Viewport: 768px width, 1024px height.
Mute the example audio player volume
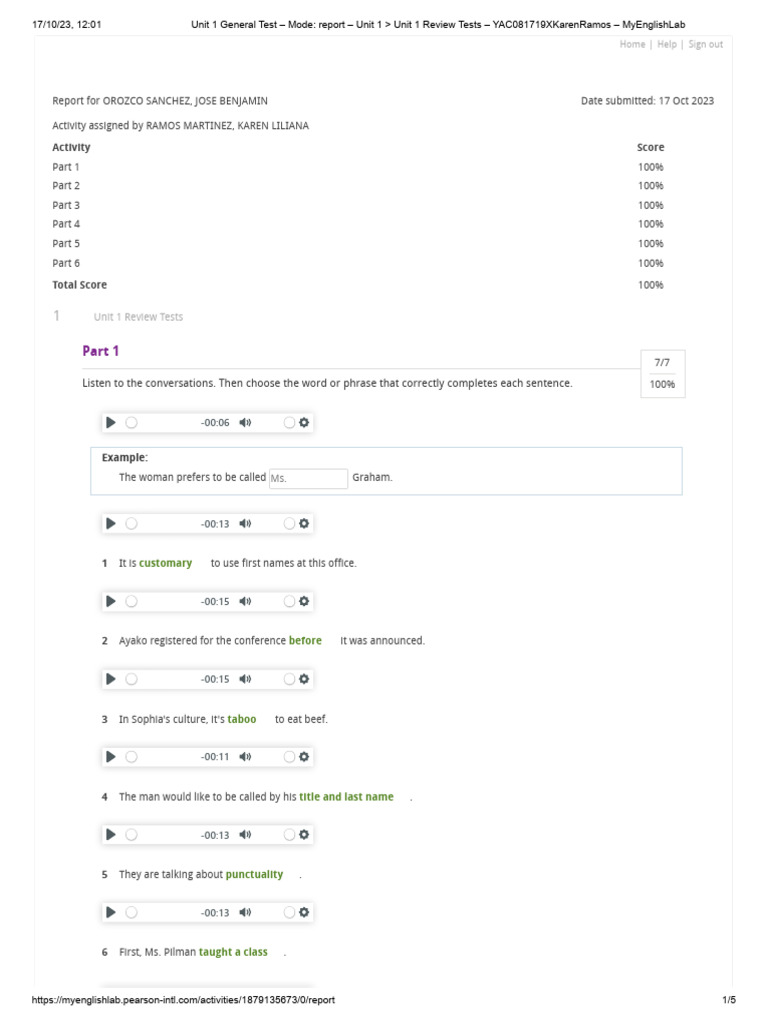(245, 423)
